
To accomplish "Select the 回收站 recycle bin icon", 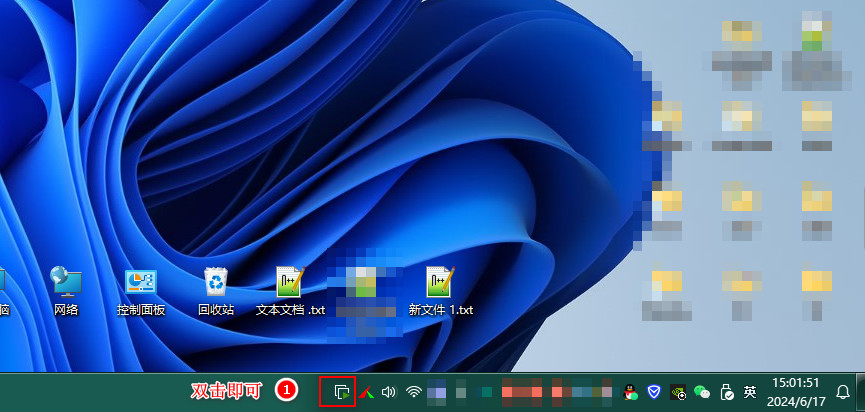I will 215,291.
